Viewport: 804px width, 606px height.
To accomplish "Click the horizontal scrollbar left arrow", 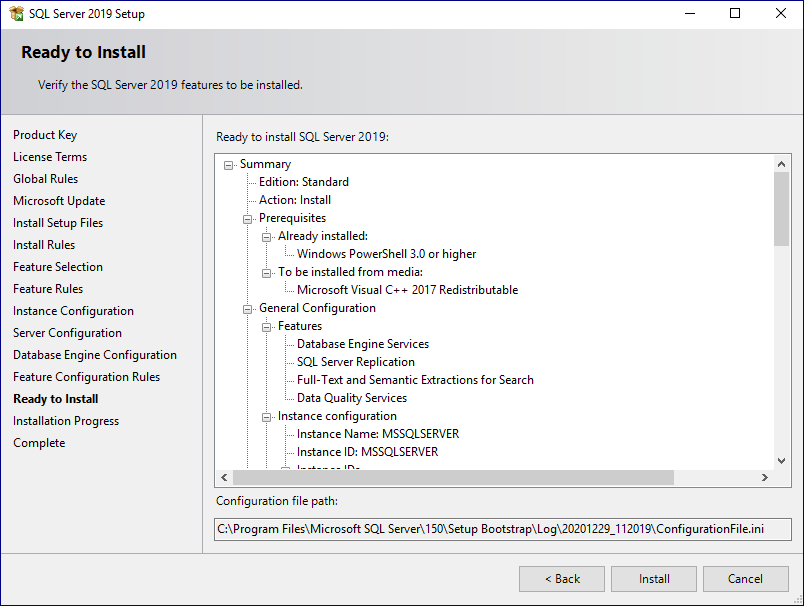I will pyautogui.click(x=224, y=477).
